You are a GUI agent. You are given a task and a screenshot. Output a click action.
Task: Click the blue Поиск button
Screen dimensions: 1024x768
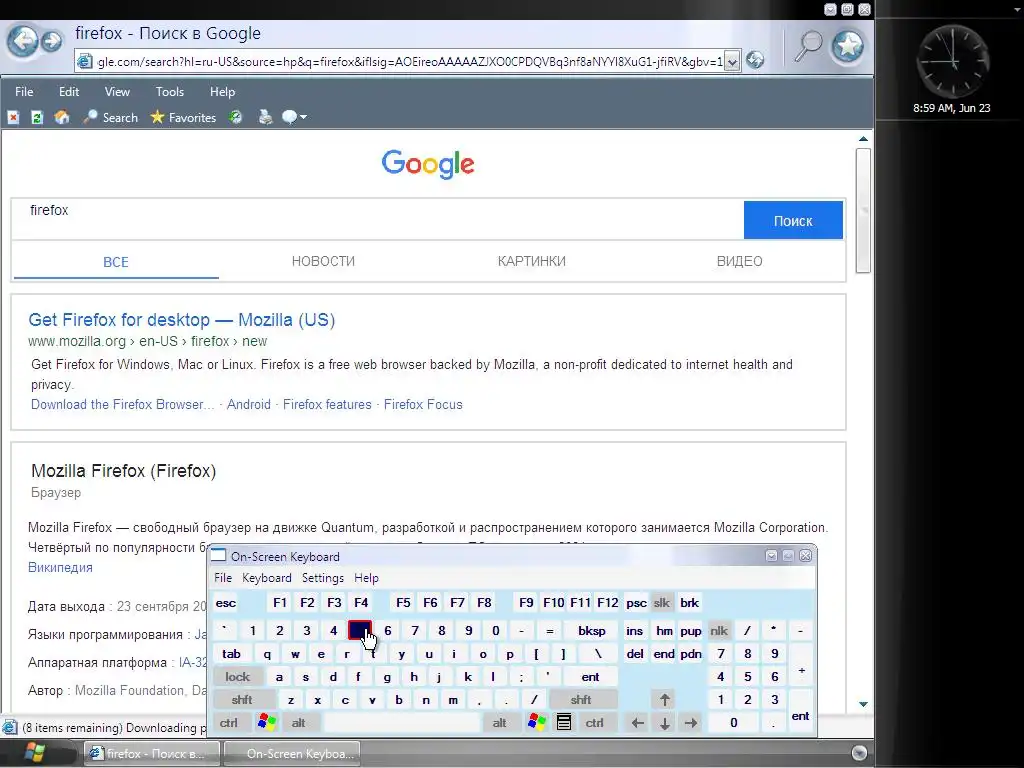(793, 220)
